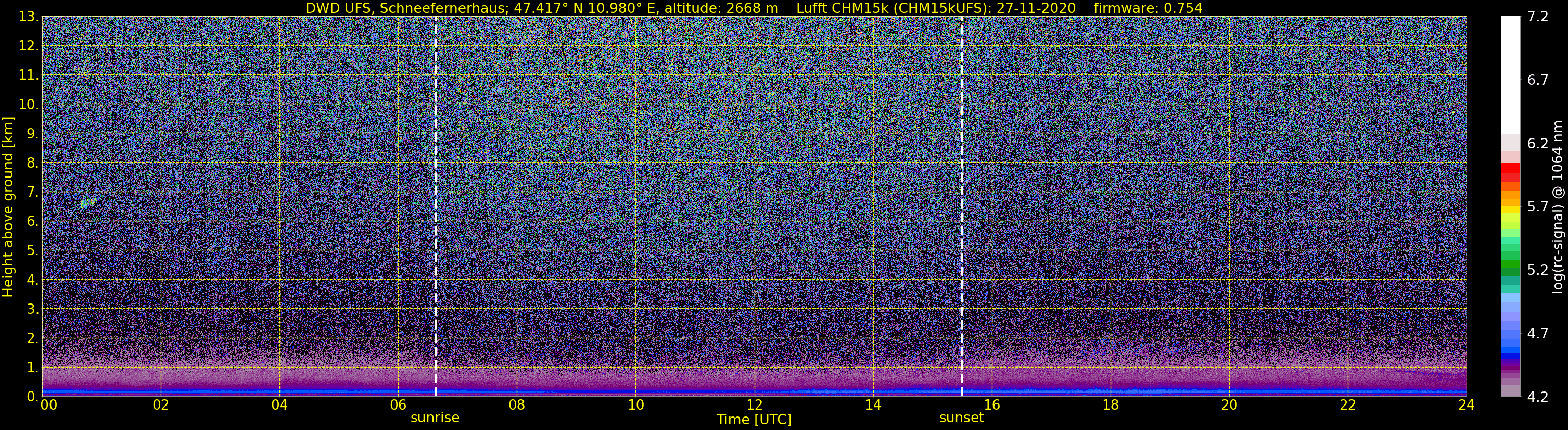Click the y-axis tick label '9.'
1568x430 pixels.
33,134
